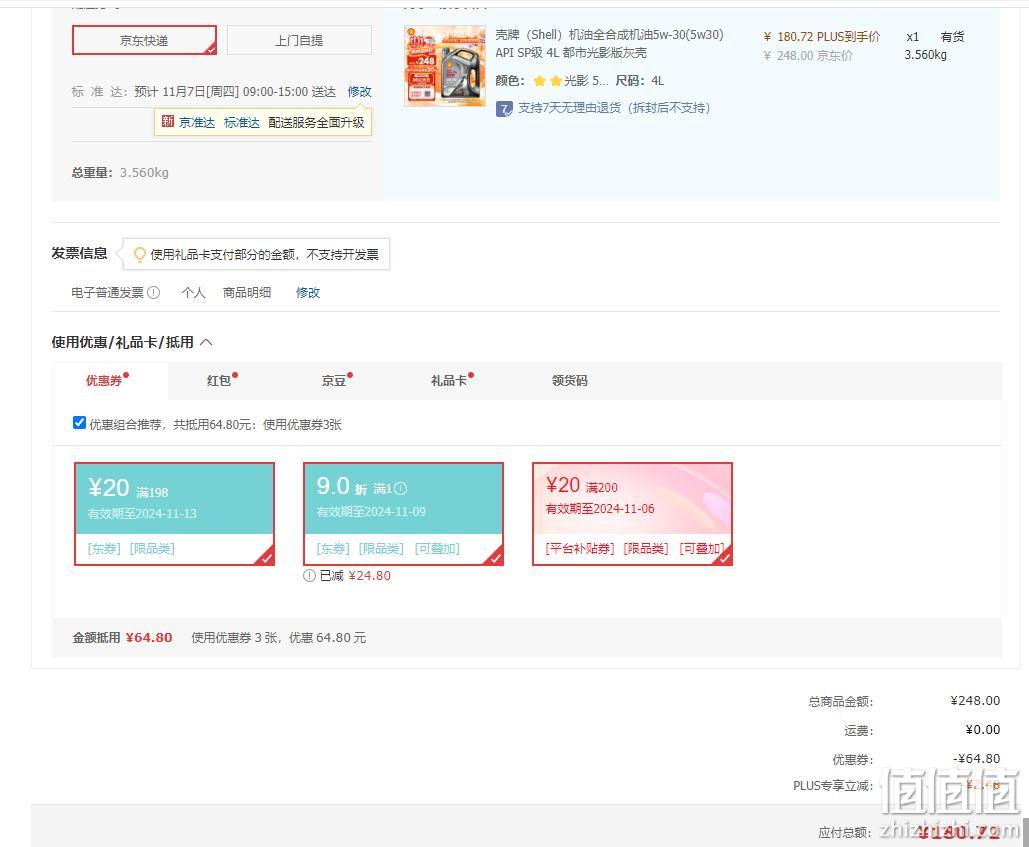1029x847 pixels.
Task: Deselect the 9.0折 满1 coupon
Action: [x=404, y=514]
